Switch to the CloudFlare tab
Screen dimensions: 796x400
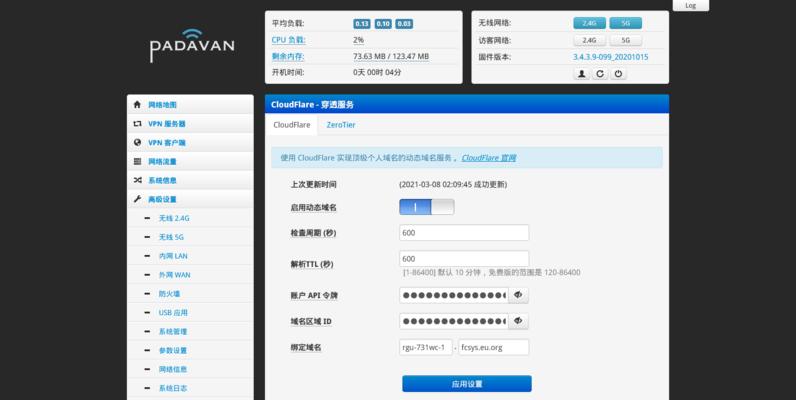point(291,125)
